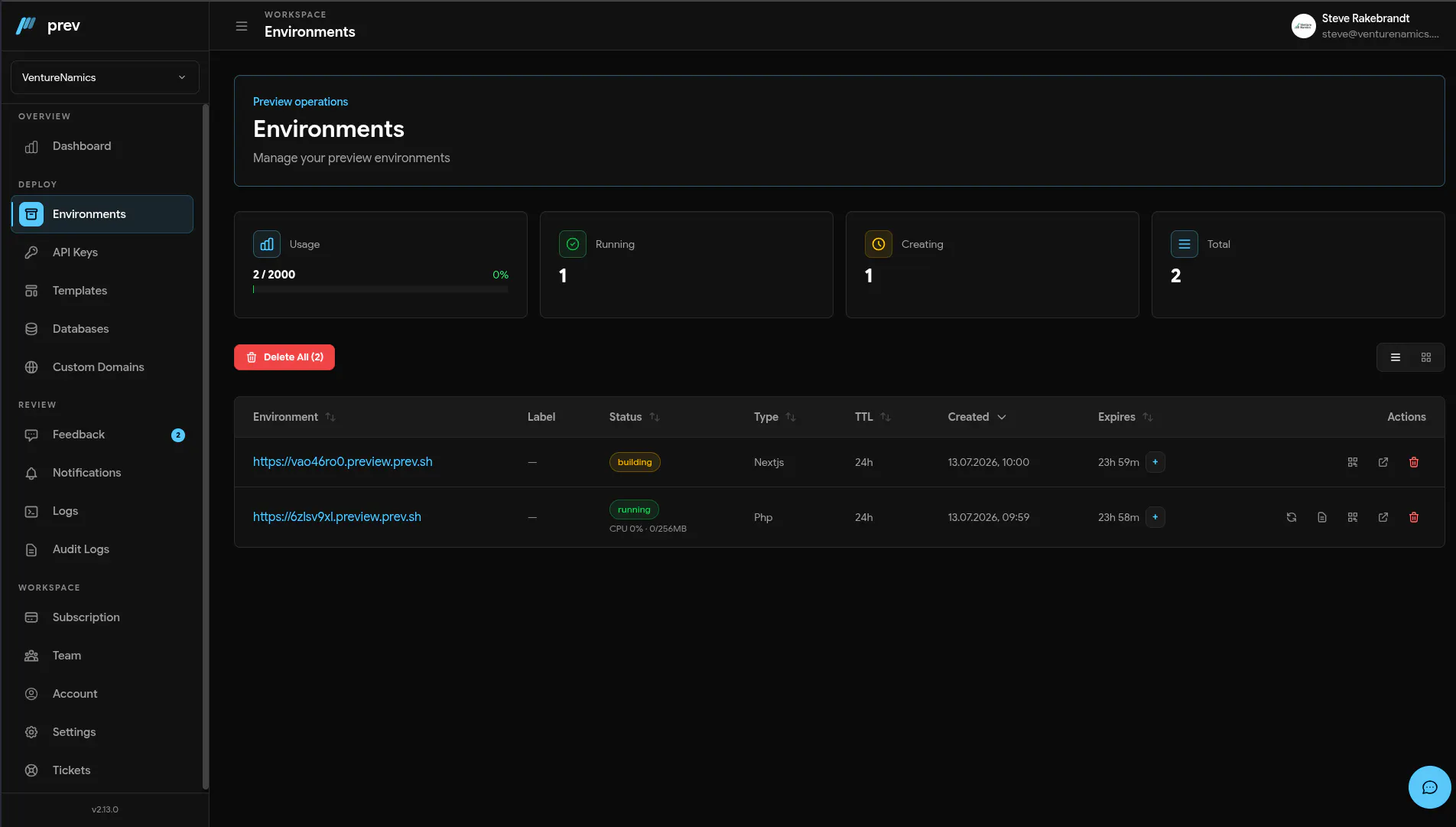Extend TTL for 6zlsv9xl environment

click(x=1155, y=517)
